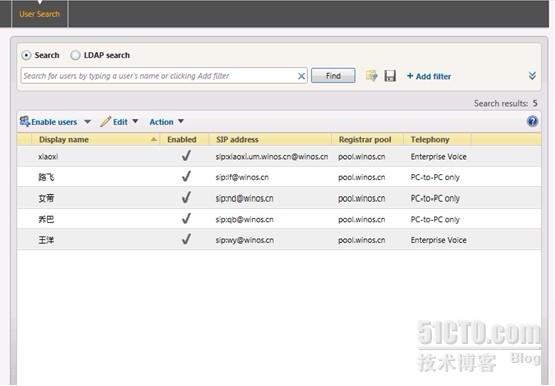Screen dimensions: 555x386
Task: Click the save query floppy disk icon
Action: [390, 76]
